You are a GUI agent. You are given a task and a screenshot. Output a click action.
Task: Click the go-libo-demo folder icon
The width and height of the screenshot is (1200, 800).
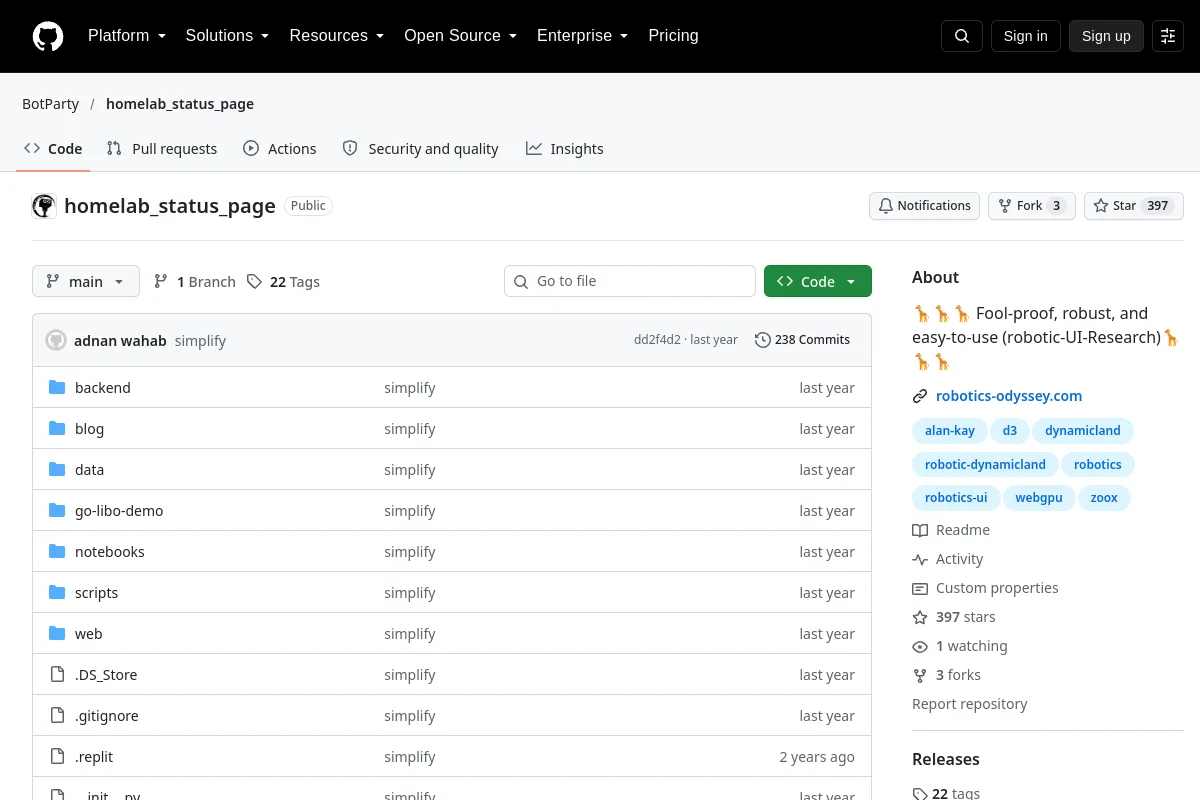pyautogui.click(x=57, y=510)
